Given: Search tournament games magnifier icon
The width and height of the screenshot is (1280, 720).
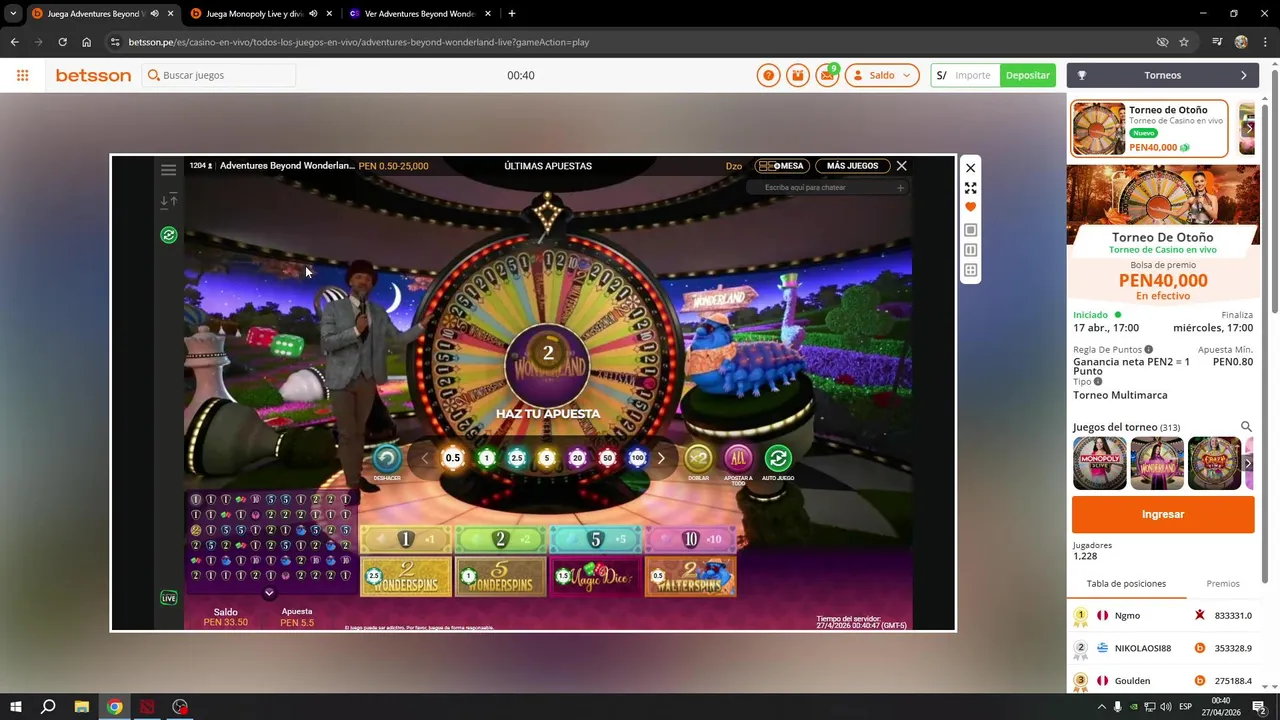Looking at the screenshot, I should (x=1246, y=427).
